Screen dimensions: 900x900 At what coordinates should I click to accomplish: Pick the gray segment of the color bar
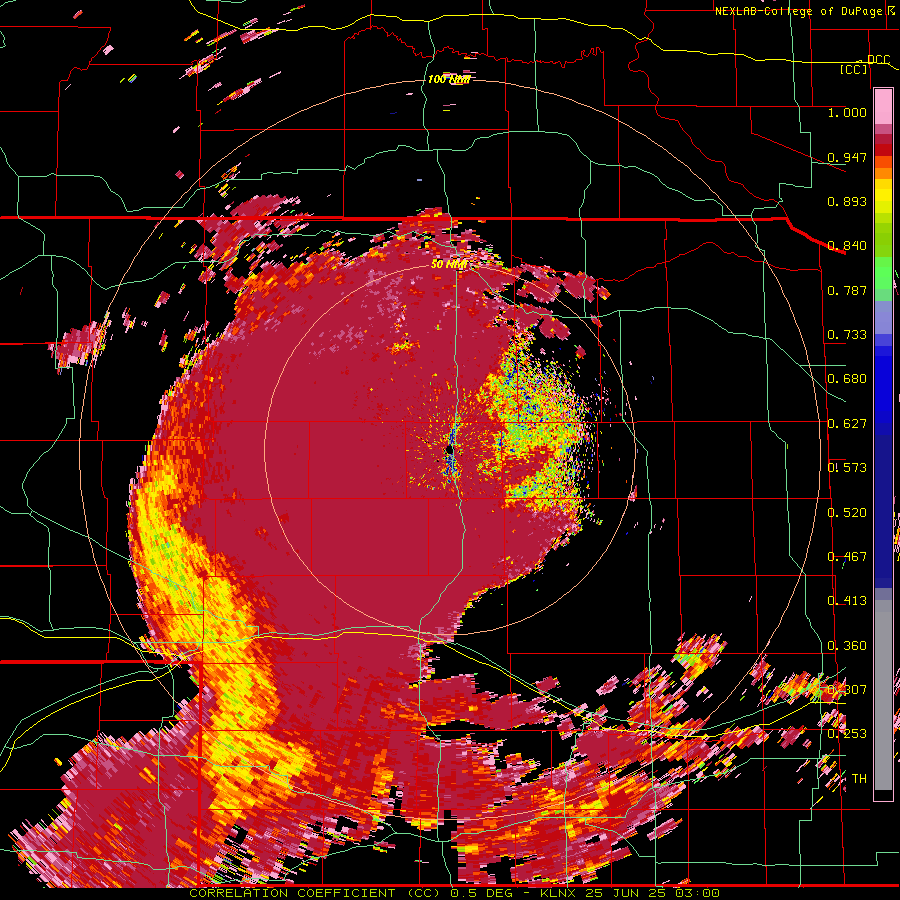pyautogui.click(x=883, y=697)
